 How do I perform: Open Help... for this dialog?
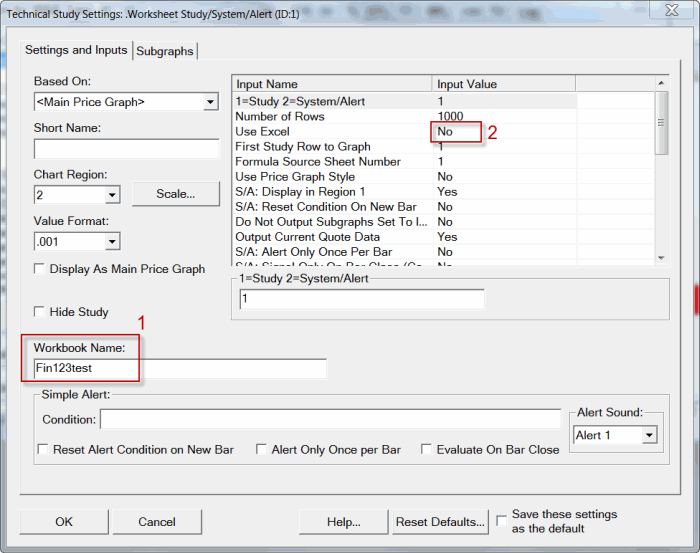pyautogui.click(x=343, y=522)
